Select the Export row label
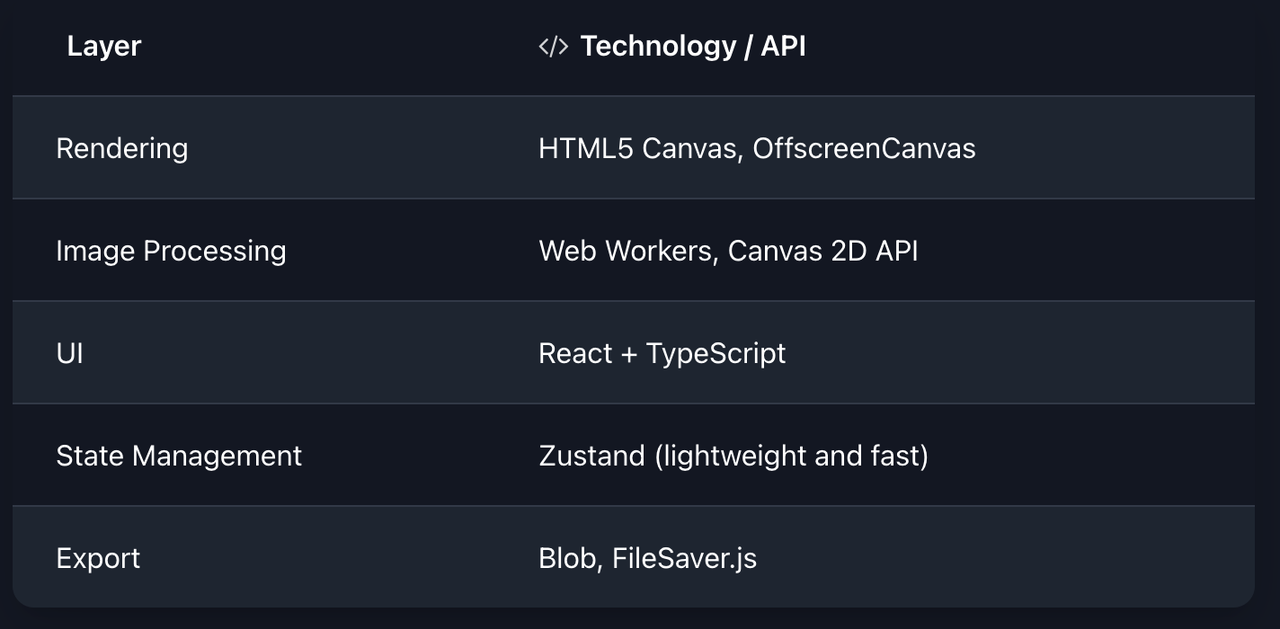Image resolution: width=1280 pixels, height=629 pixels. (x=98, y=558)
